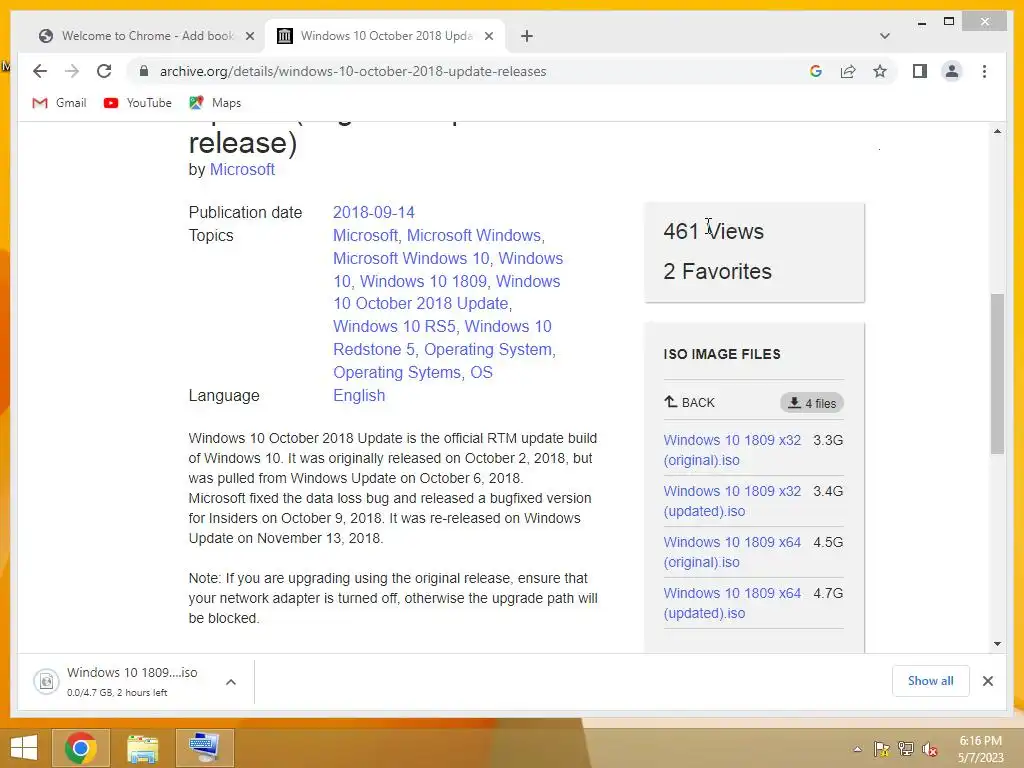Click the 461 Views text

pos(714,231)
